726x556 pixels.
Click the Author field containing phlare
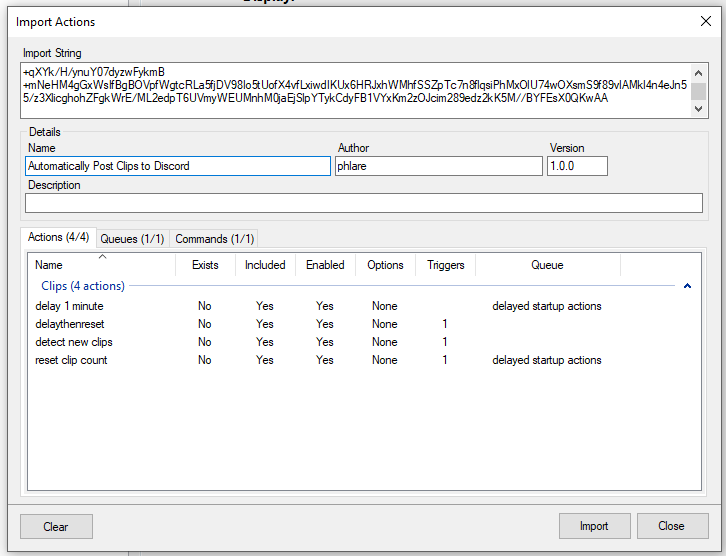click(x=438, y=166)
